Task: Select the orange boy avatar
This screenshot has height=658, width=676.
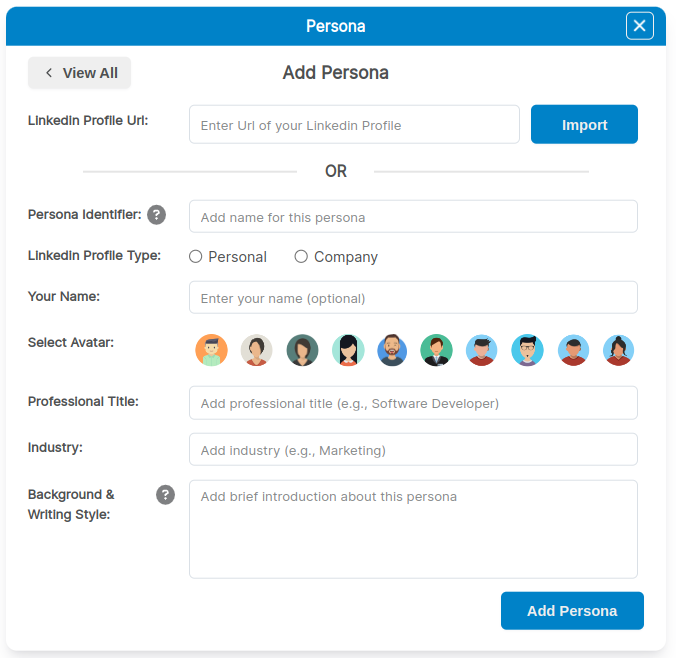Action: (211, 350)
